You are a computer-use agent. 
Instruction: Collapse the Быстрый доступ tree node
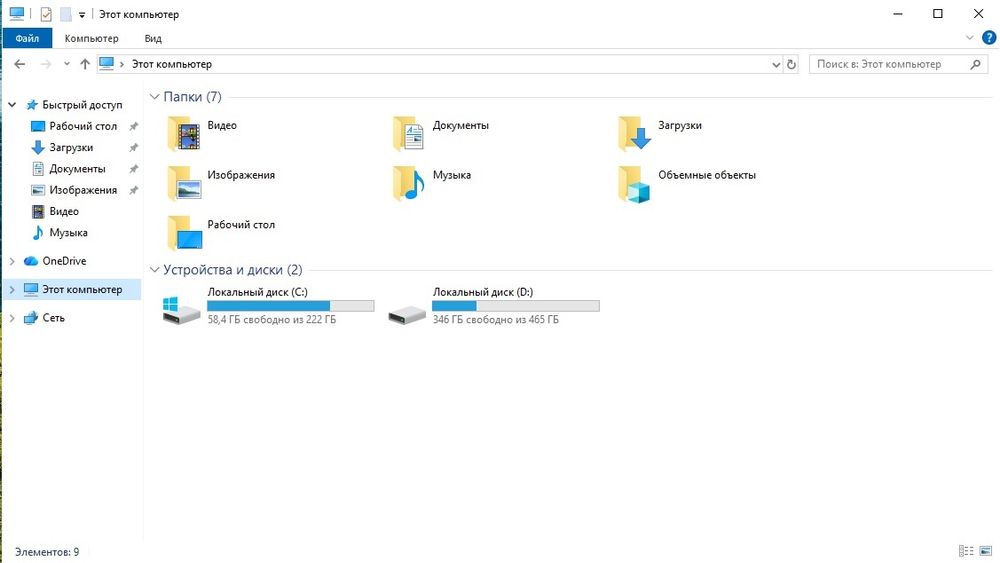(12, 105)
